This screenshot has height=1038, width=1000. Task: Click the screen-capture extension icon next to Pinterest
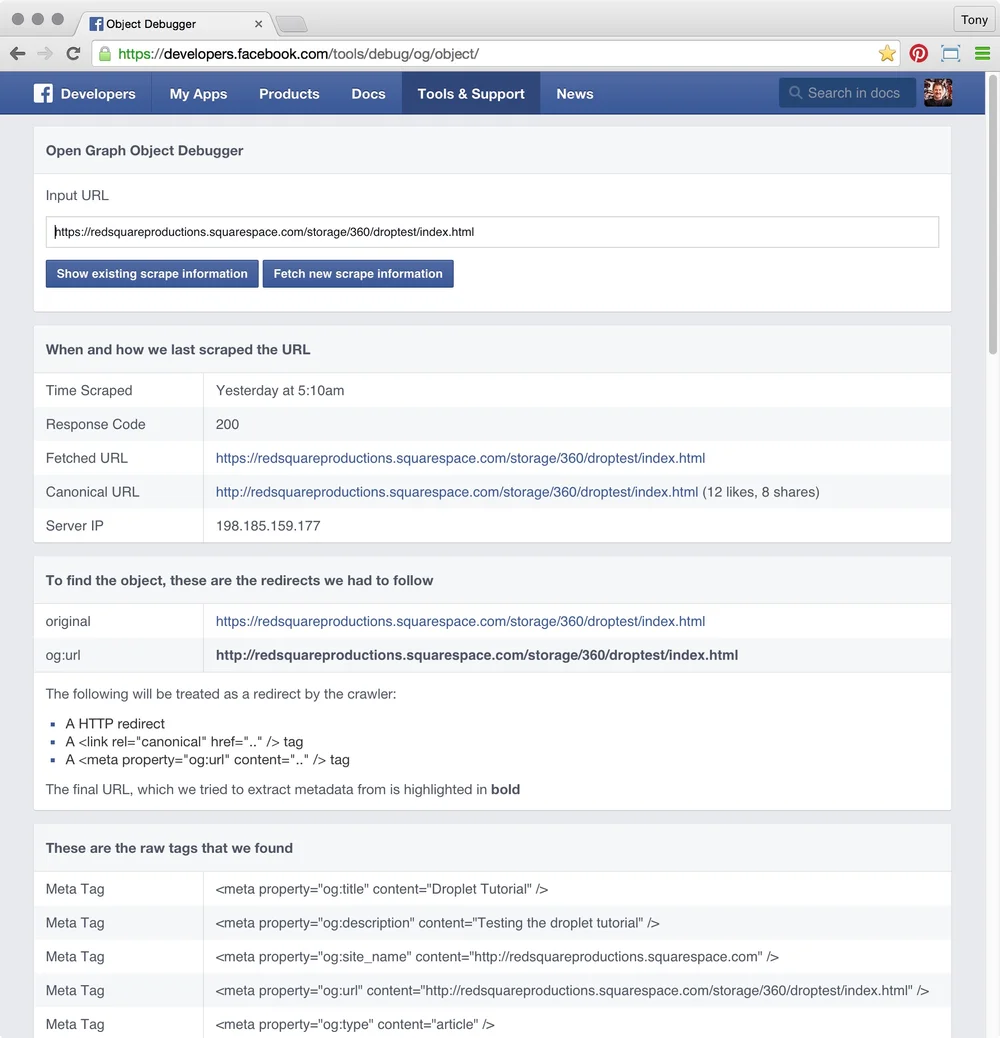(950, 54)
